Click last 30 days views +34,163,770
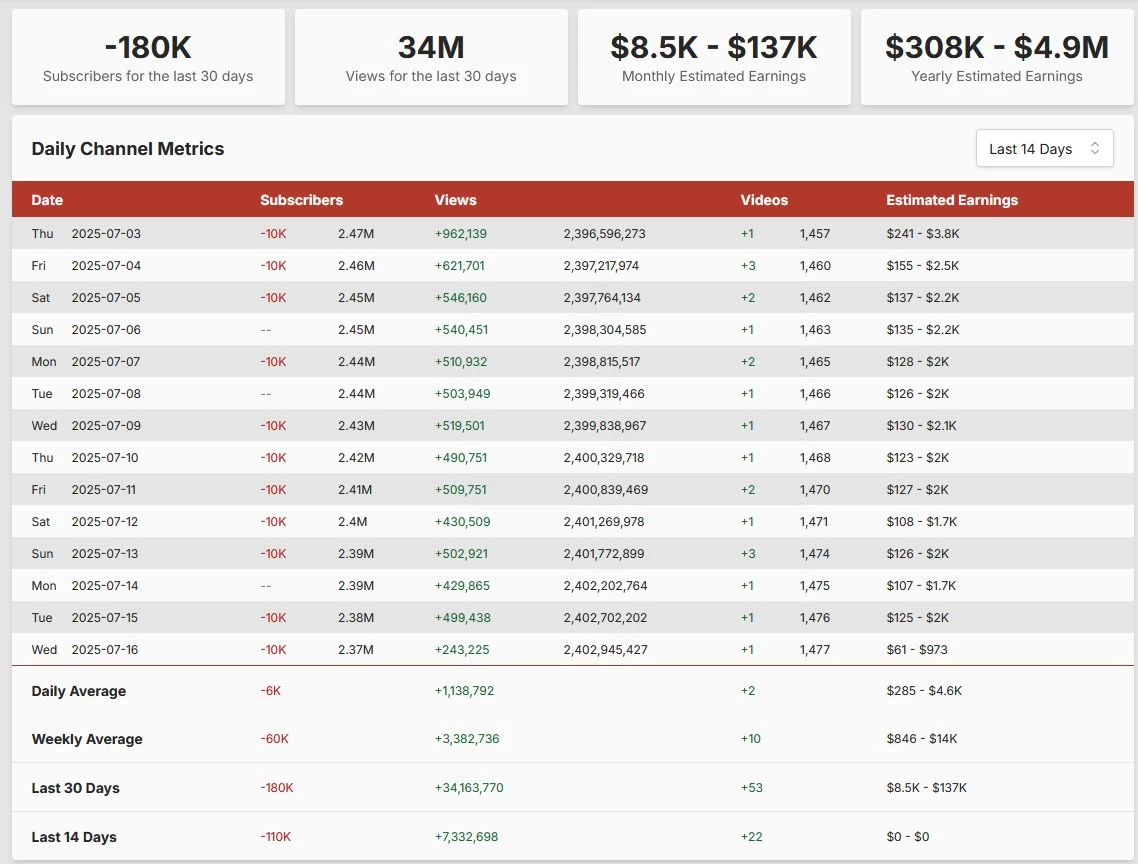This screenshot has width=1138, height=864. pyautogui.click(x=469, y=787)
